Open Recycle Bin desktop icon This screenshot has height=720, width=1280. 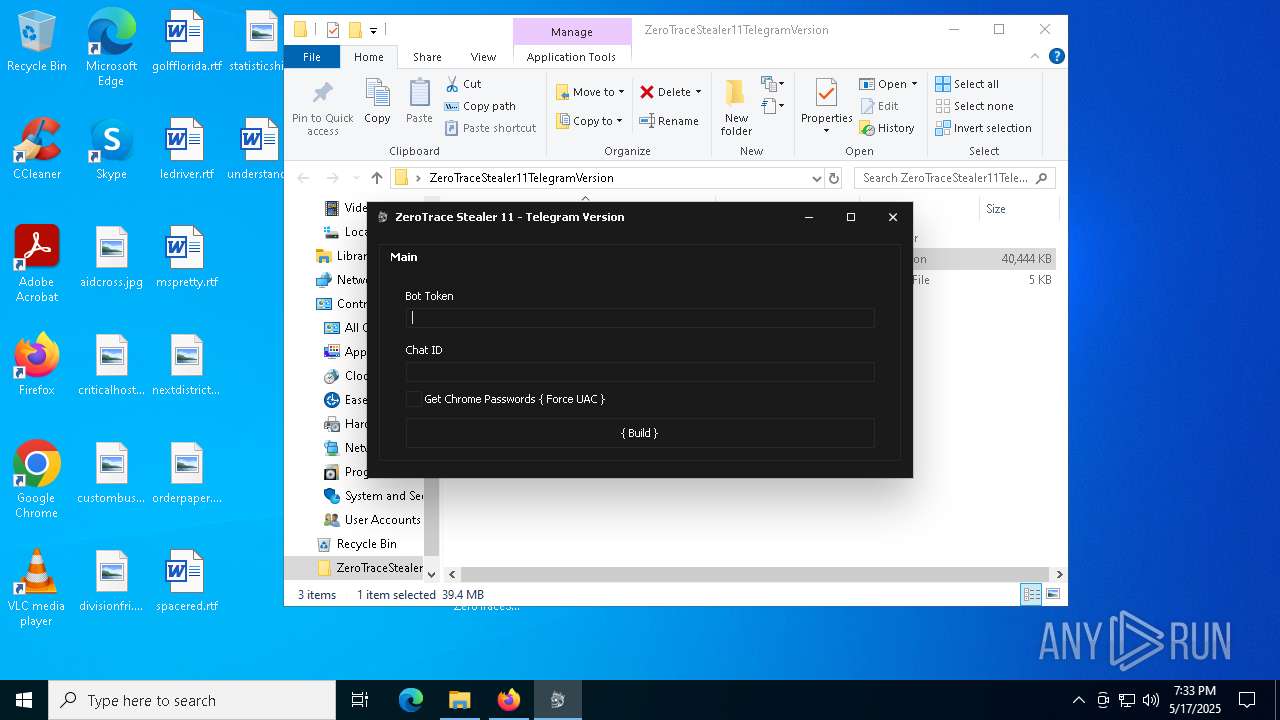(37, 41)
